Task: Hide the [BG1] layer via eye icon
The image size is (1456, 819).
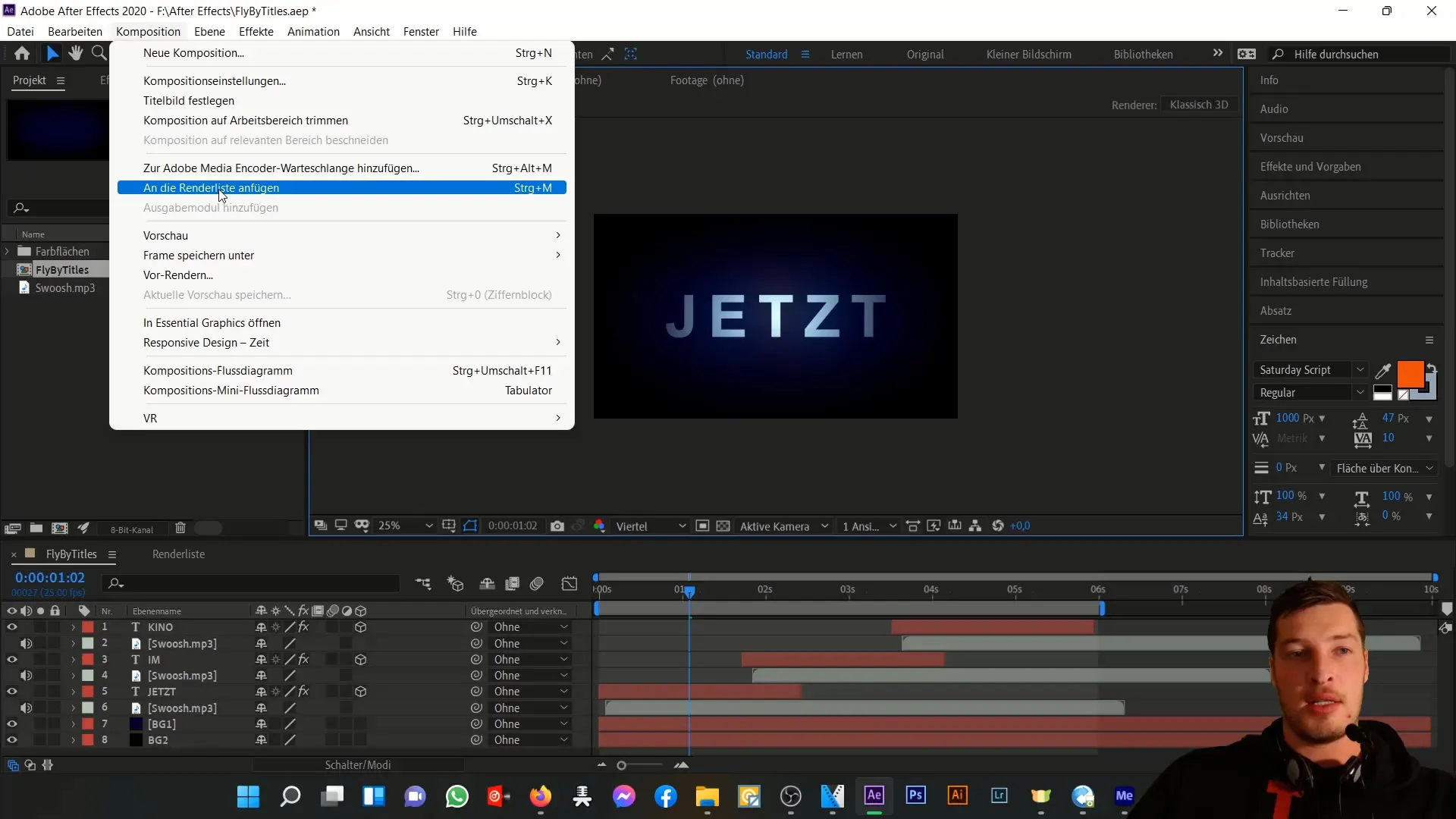Action: [x=11, y=724]
